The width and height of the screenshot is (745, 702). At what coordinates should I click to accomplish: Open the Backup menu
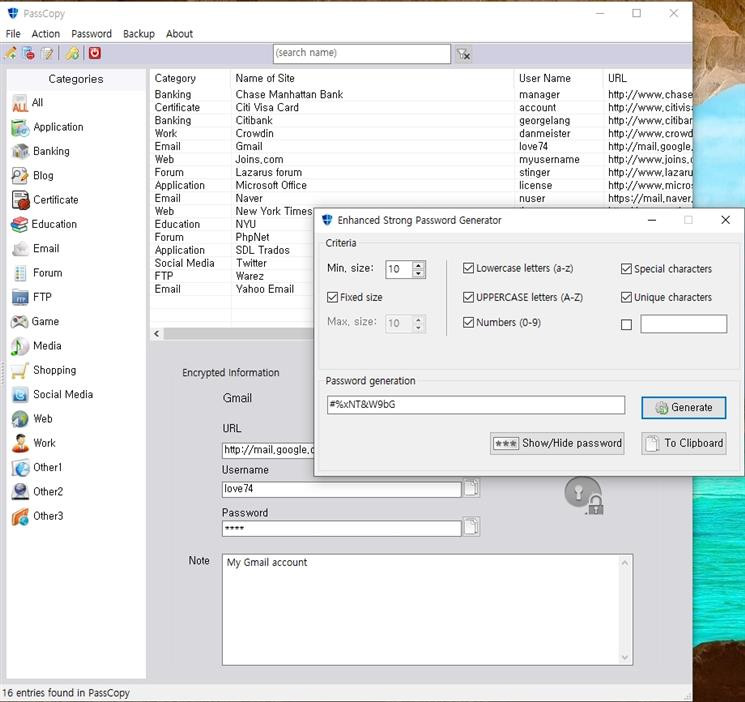[138, 34]
